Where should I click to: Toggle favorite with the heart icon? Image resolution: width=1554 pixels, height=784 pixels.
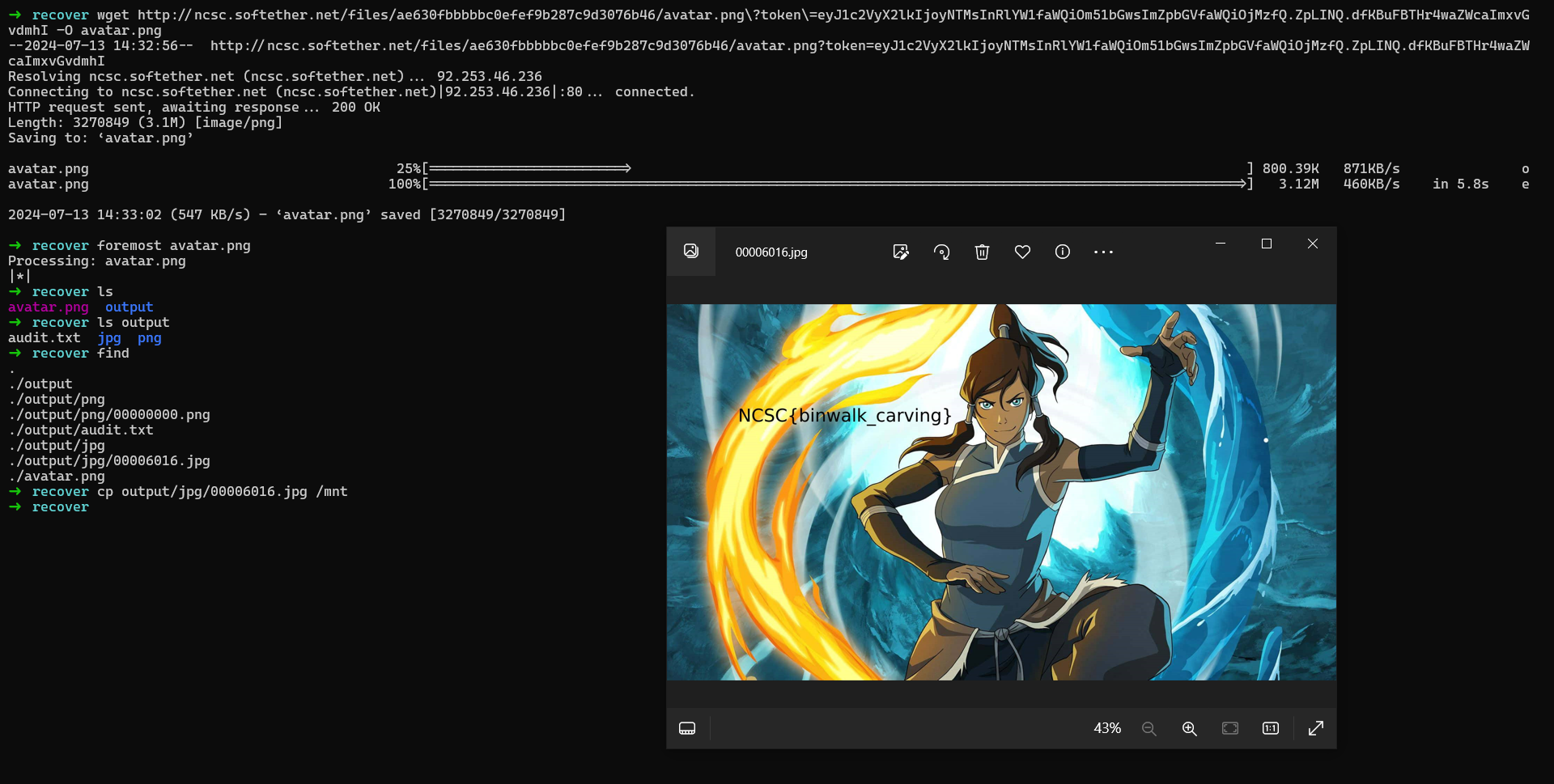1022,252
